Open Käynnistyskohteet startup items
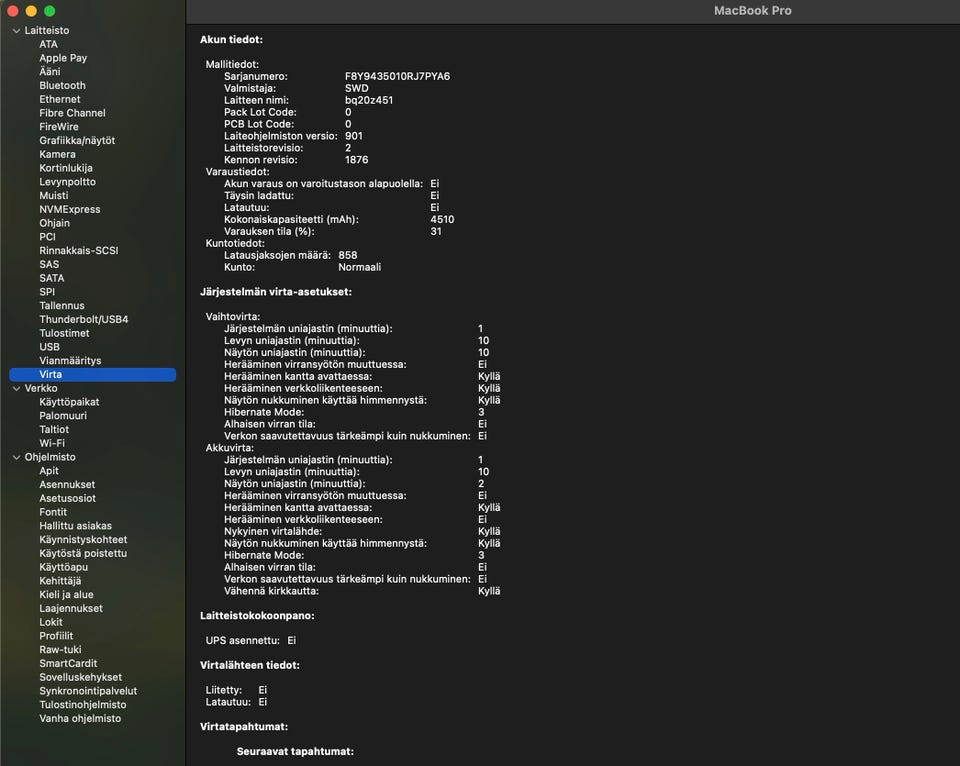This screenshot has width=960, height=766. [83, 540]
